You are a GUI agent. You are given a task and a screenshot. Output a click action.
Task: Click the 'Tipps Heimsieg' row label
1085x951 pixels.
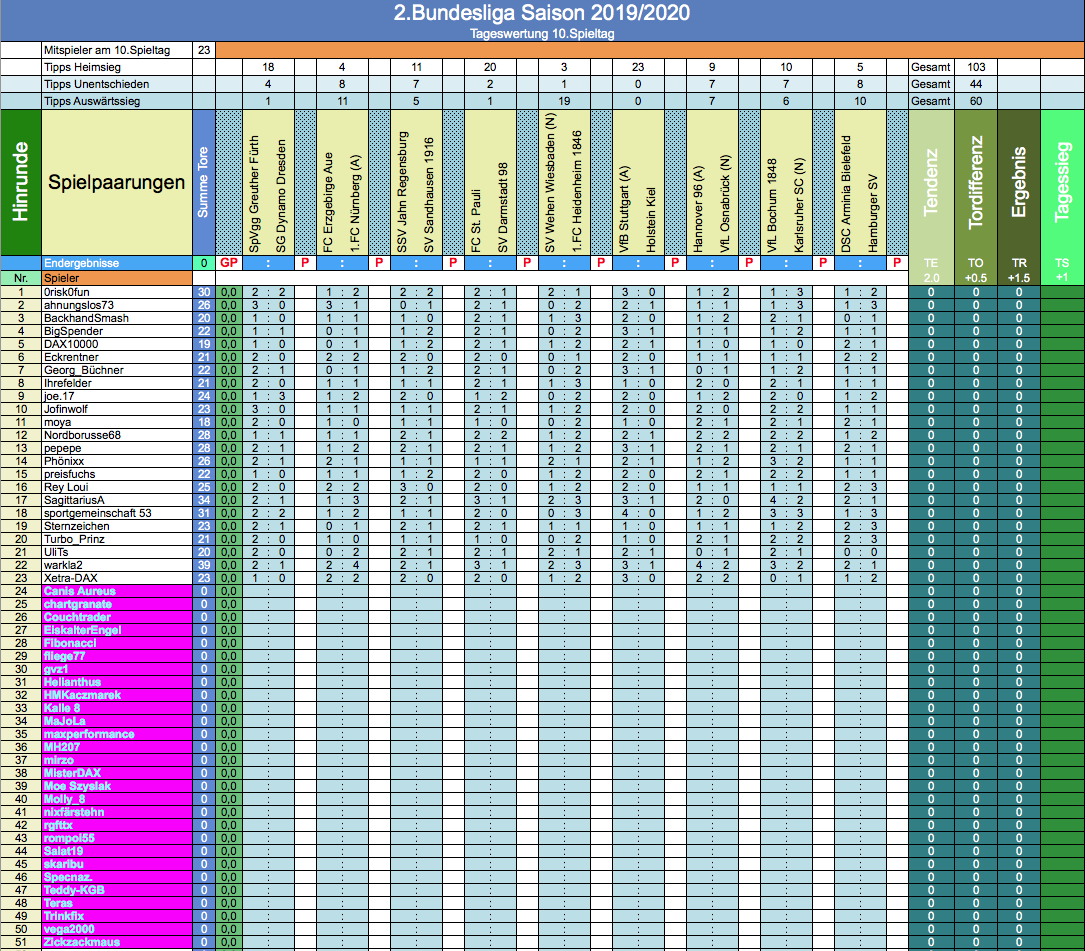[117, 67]
